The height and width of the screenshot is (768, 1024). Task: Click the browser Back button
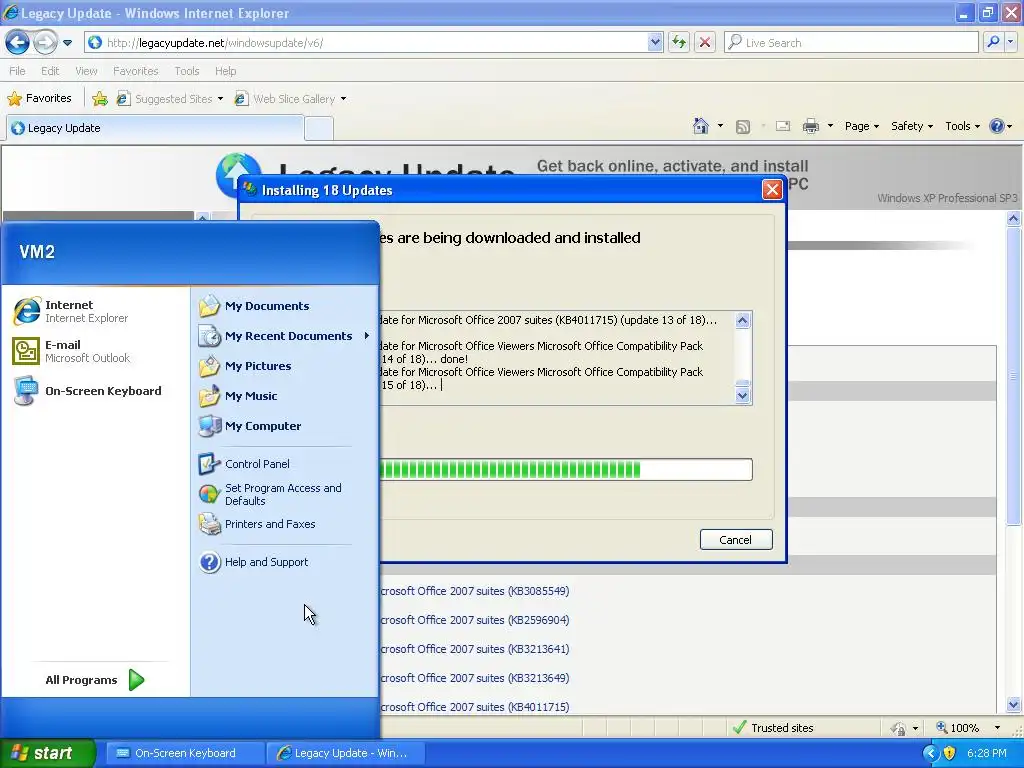coord(18,42)
